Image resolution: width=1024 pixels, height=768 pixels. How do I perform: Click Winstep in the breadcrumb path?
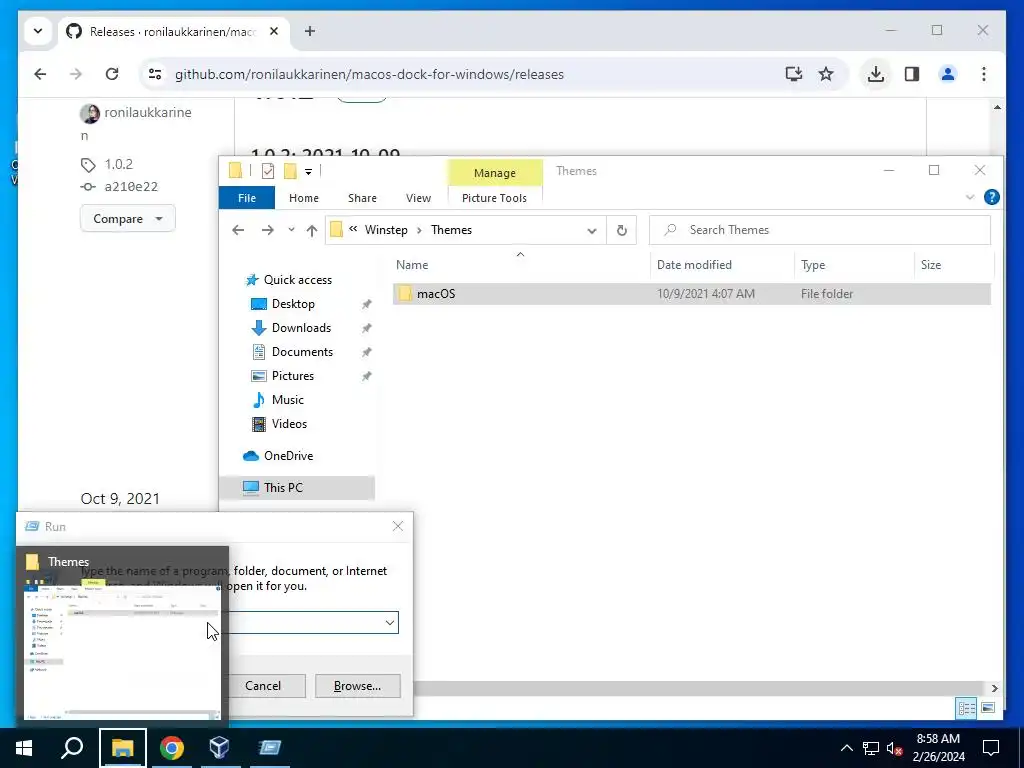[x=386, y=230]
